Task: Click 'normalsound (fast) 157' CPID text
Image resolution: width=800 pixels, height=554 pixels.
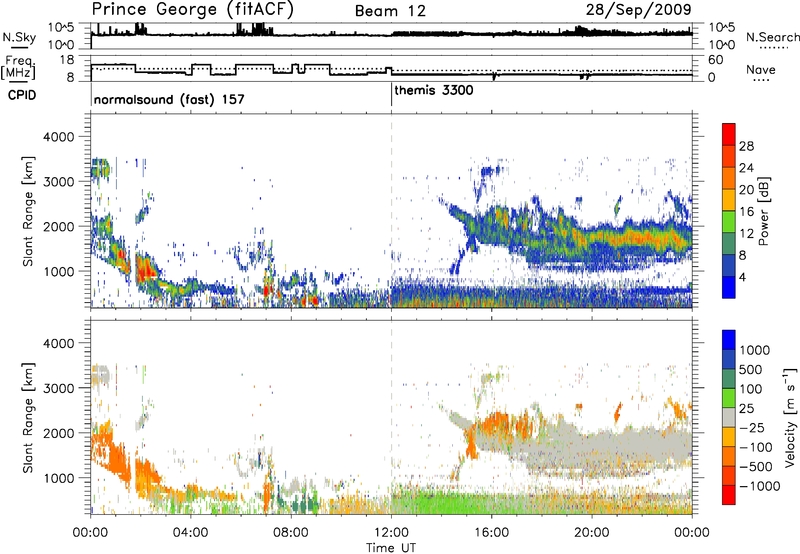Action: tap(169, 99)
